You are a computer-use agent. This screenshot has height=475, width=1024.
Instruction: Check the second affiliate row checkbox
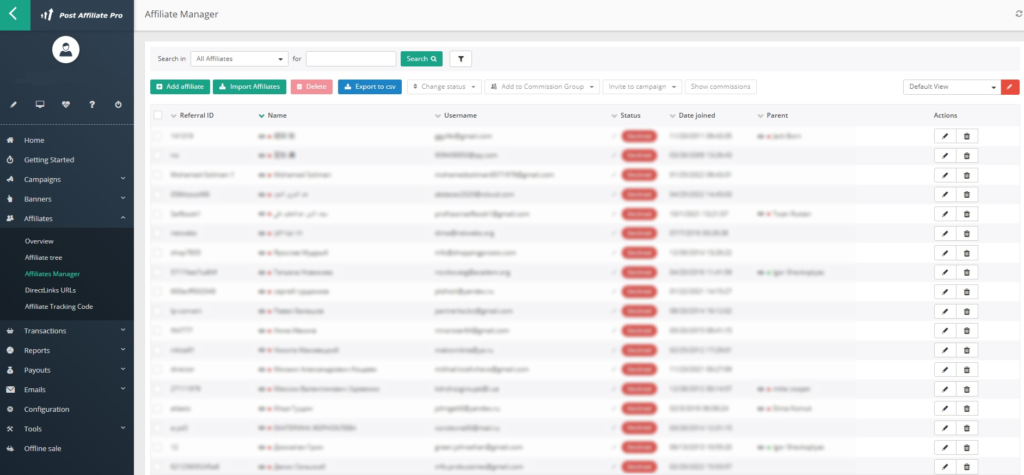[x=158, y=155]
